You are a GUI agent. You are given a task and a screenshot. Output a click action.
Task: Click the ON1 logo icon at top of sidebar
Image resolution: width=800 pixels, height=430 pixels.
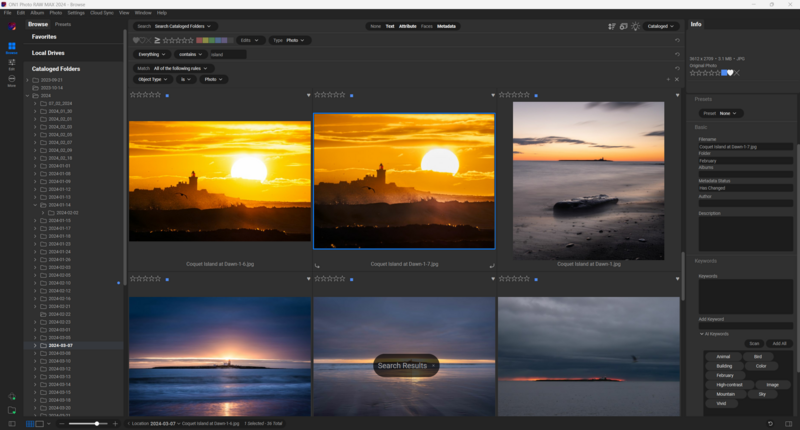(12, 26)
